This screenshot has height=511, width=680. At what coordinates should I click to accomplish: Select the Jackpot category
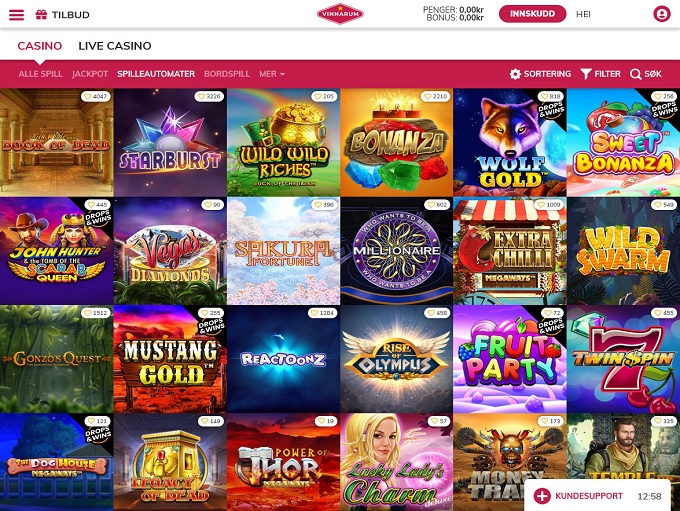90,74
